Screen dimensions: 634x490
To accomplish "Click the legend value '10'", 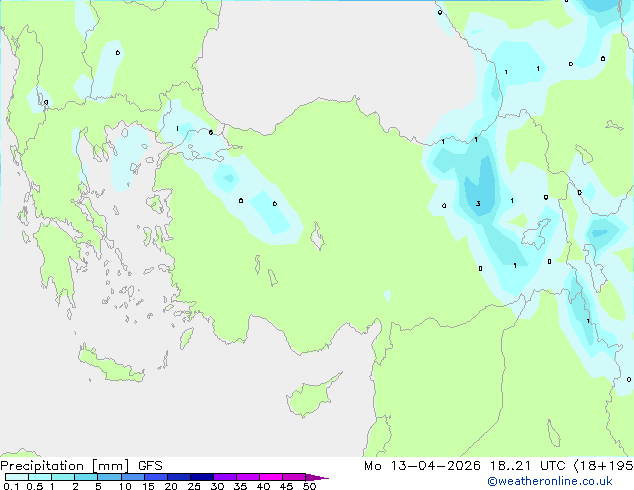I will pos(125,486).
